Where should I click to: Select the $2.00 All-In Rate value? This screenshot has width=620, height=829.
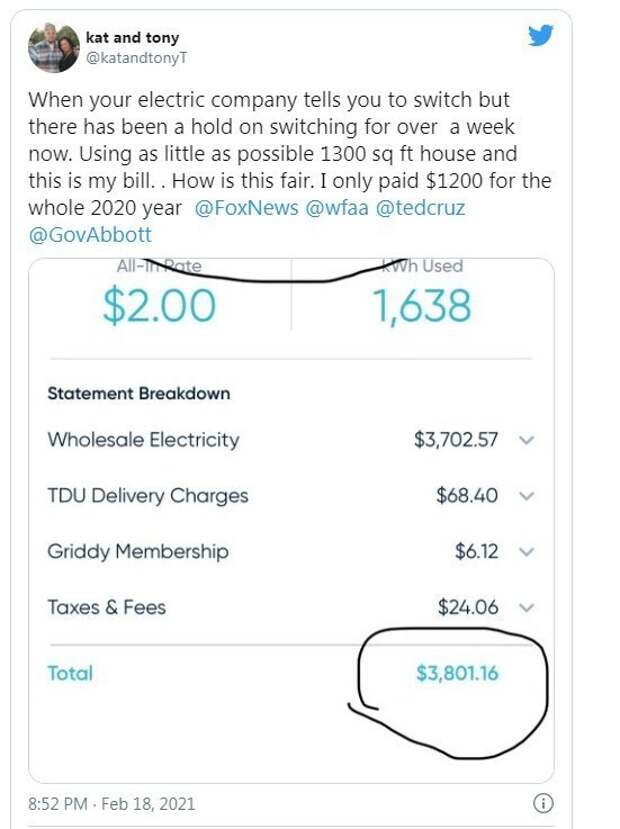click(x=159, y=306)
